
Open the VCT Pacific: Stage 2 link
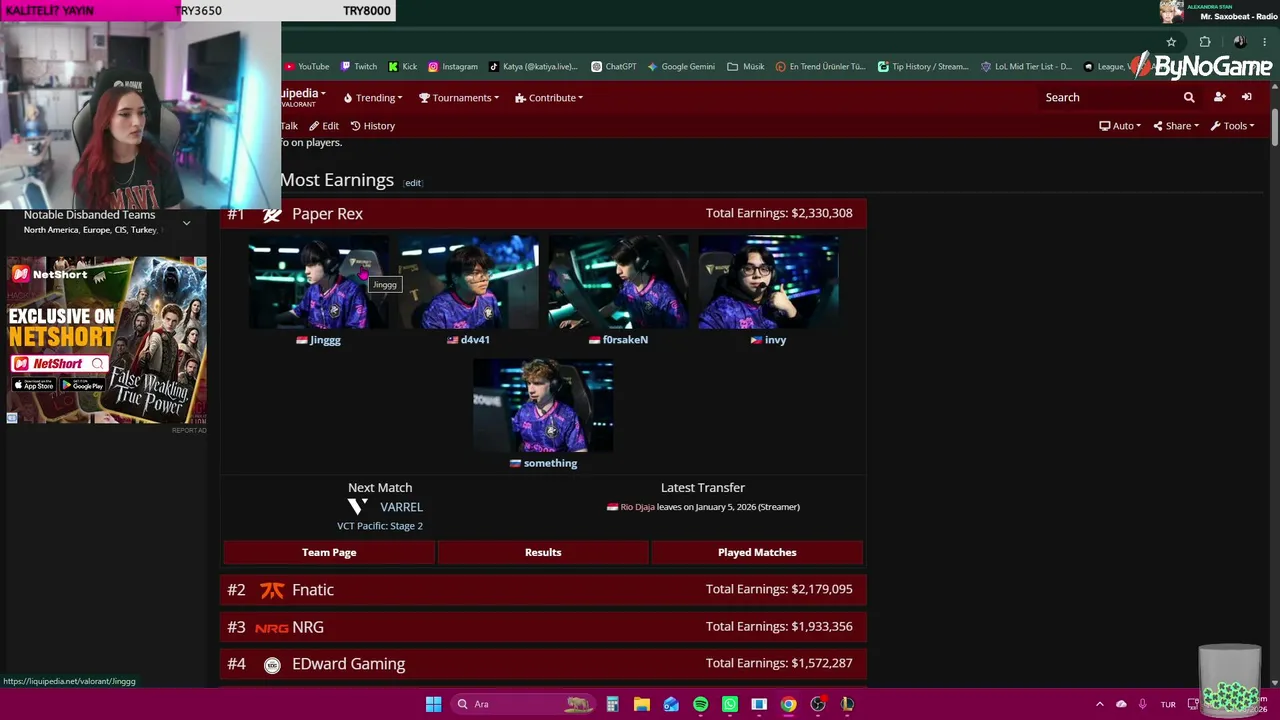pos(380,526)
